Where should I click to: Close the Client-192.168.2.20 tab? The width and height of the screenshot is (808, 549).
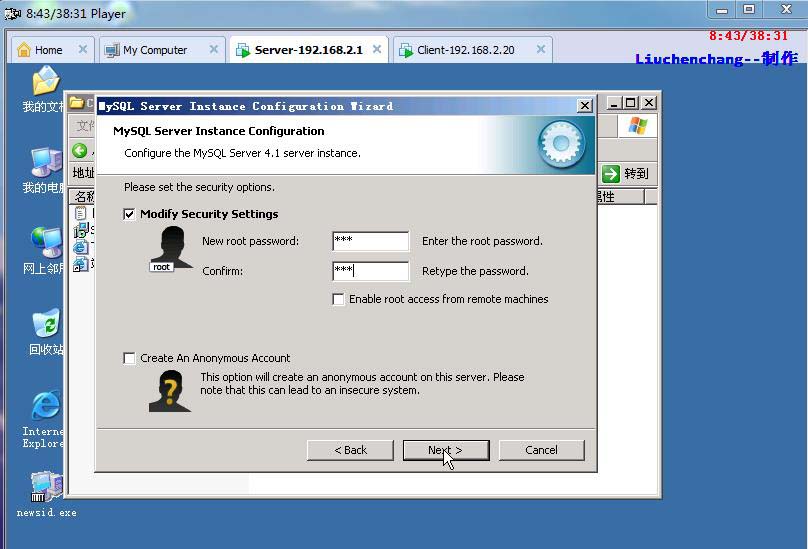[x=541, y=49]
